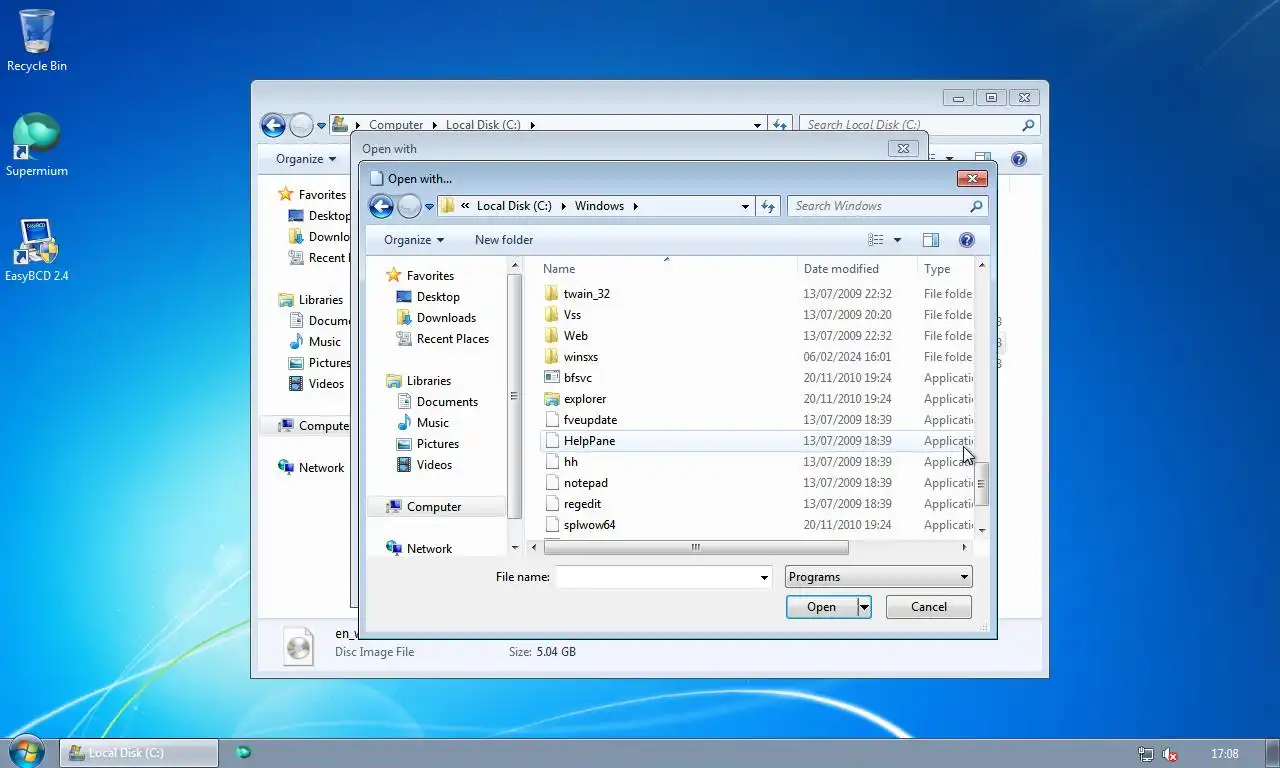Click the Cancel button

(928, 607)
